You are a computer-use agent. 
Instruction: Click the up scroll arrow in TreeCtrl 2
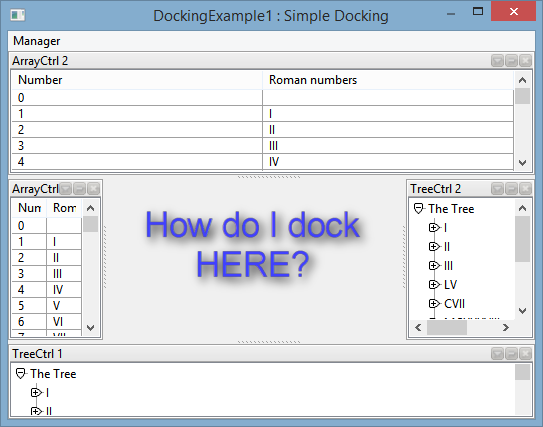[523, 208]
